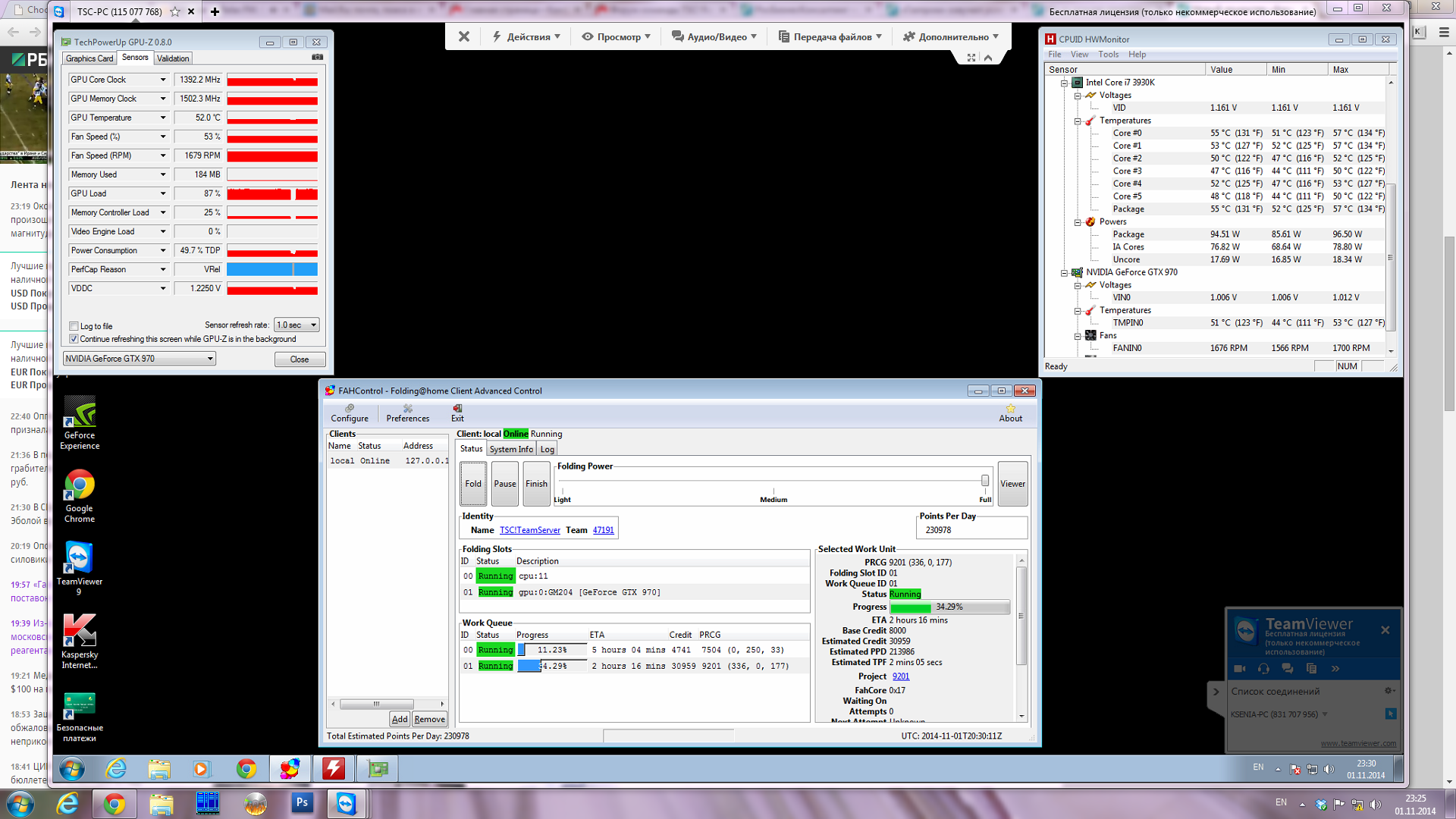The image size is (1456, 819).
Task: Click the FAHControl About star icon
Action: 1010,409
